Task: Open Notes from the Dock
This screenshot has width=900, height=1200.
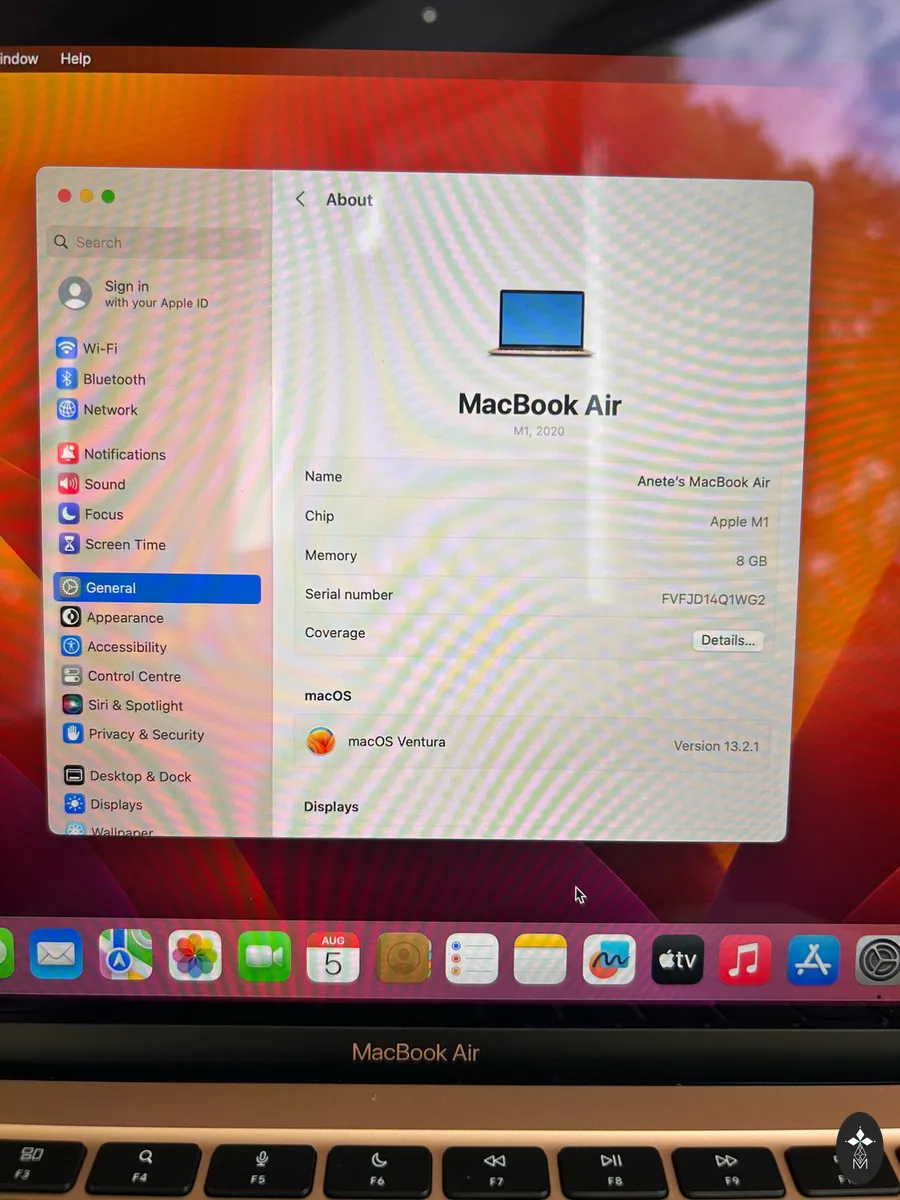Action: (540, 959)
